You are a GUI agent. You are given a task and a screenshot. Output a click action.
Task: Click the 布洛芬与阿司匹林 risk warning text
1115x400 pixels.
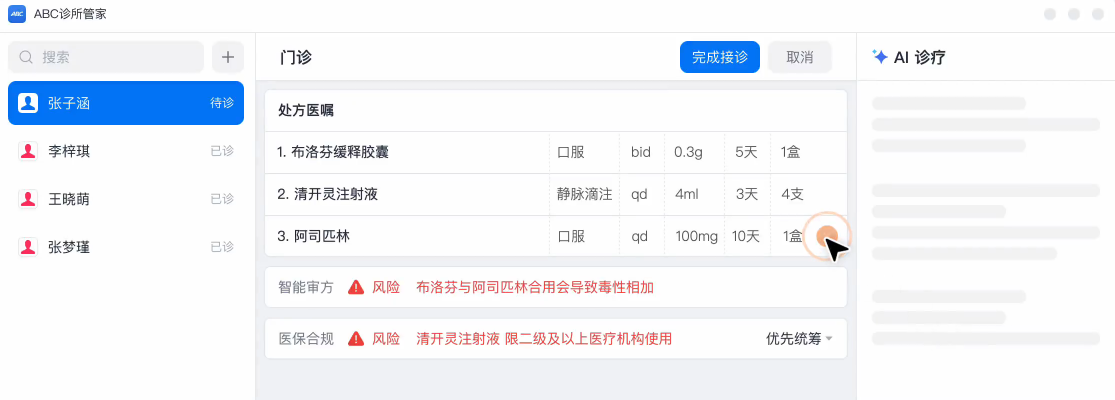pyautogui.click(x=535, y=287)
